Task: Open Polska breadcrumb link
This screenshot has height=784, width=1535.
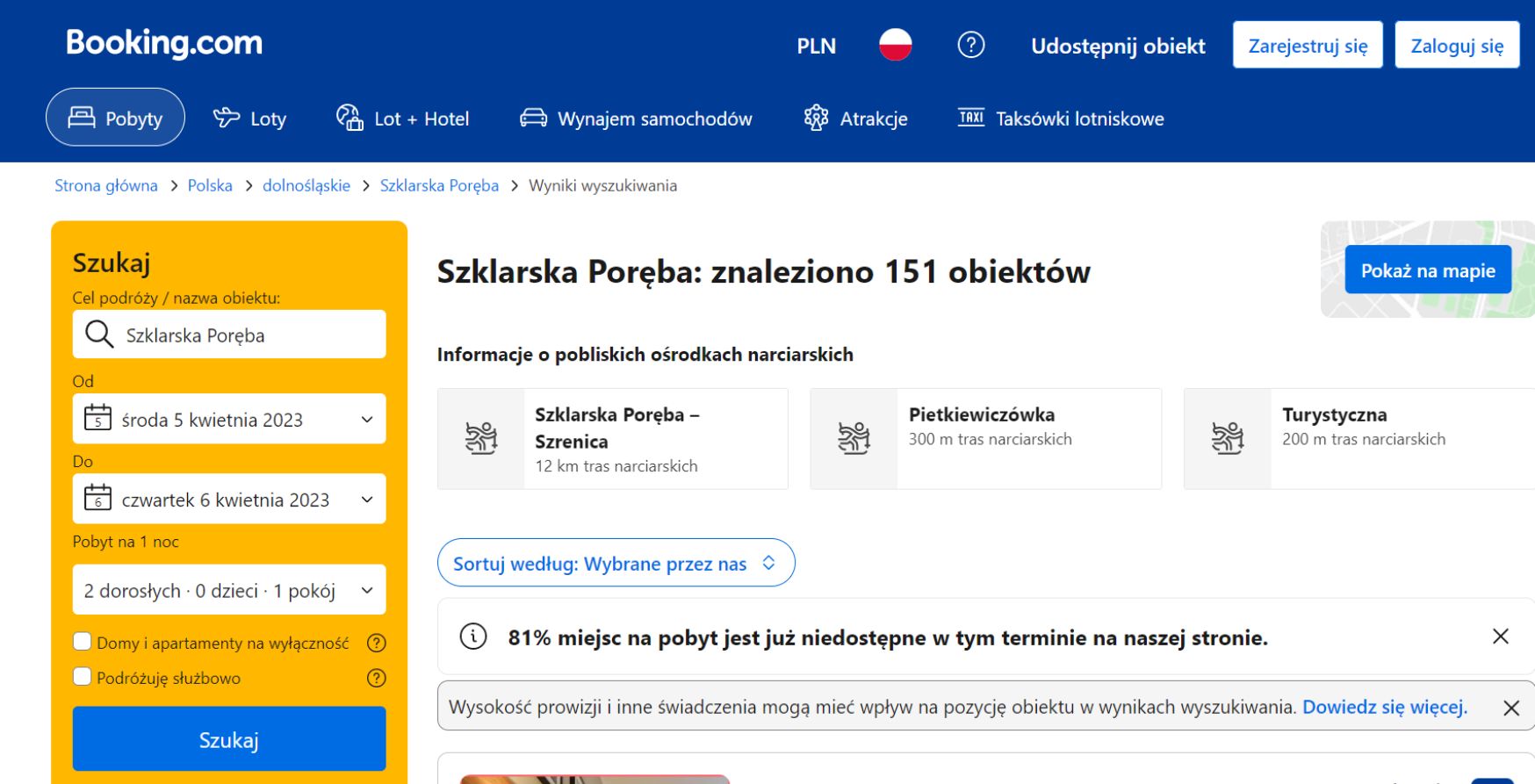Action: pyautogui.click(x=210, y=185)
